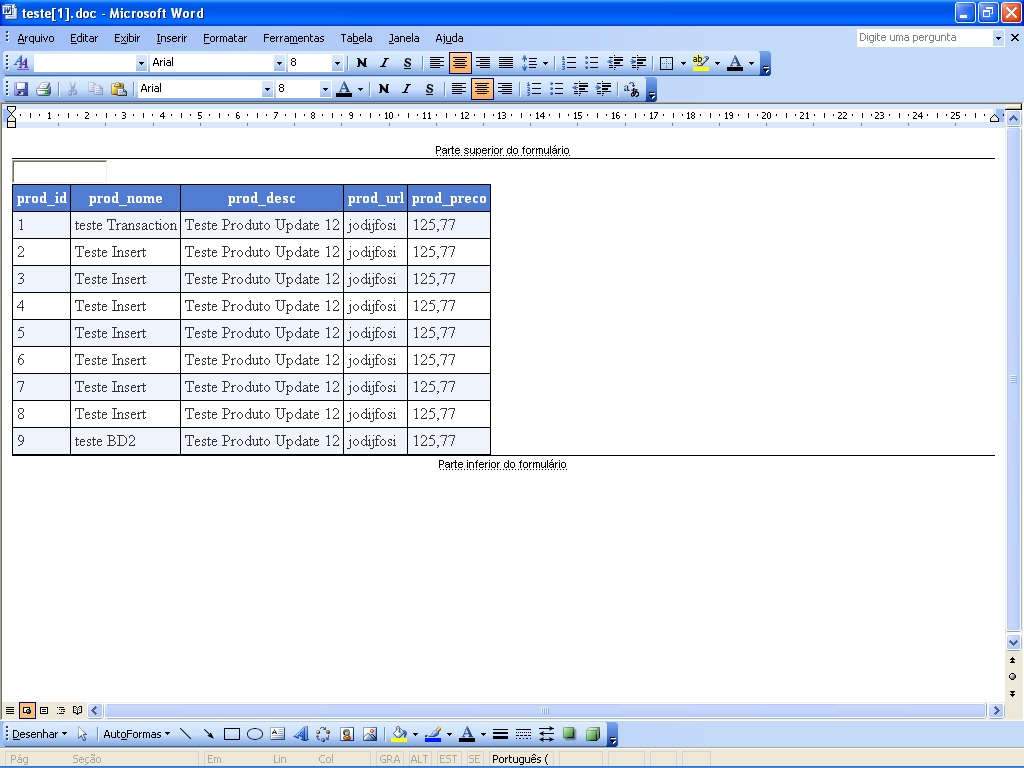The height and width of the screenshot is (768, 1024).
Task: Select the Rectangle drawing tool
Action: coord(232,734)
